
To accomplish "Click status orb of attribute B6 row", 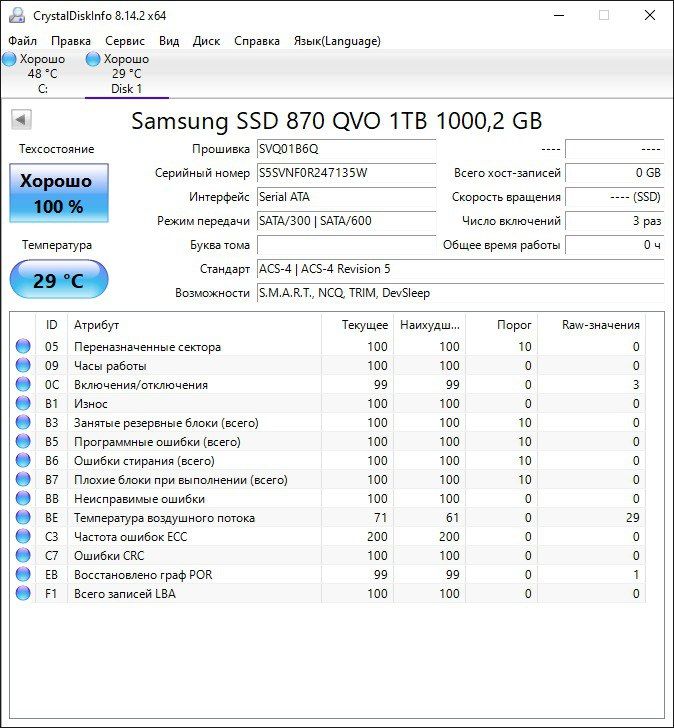I will [23, 461].
